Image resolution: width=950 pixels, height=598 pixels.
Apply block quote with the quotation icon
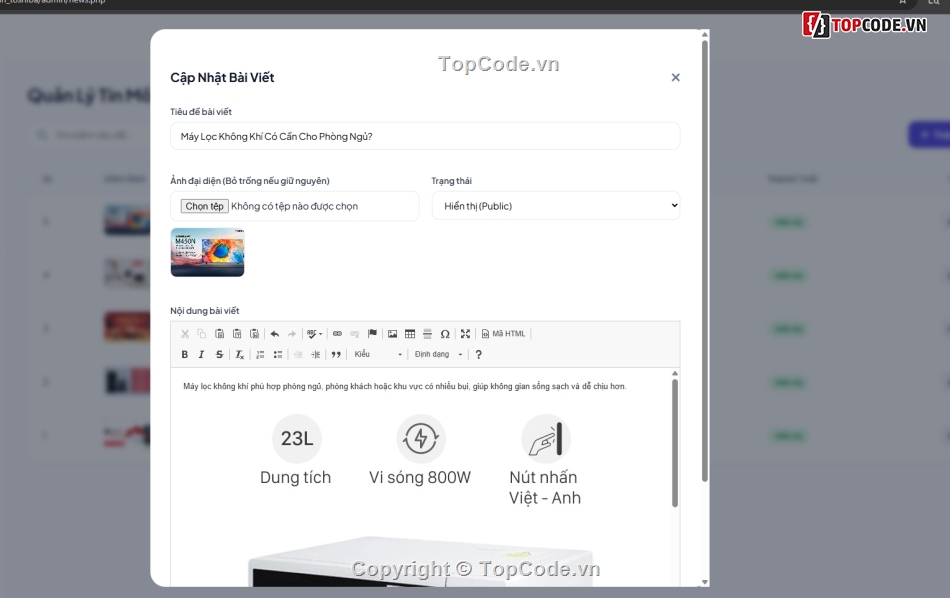click(336, 354)
